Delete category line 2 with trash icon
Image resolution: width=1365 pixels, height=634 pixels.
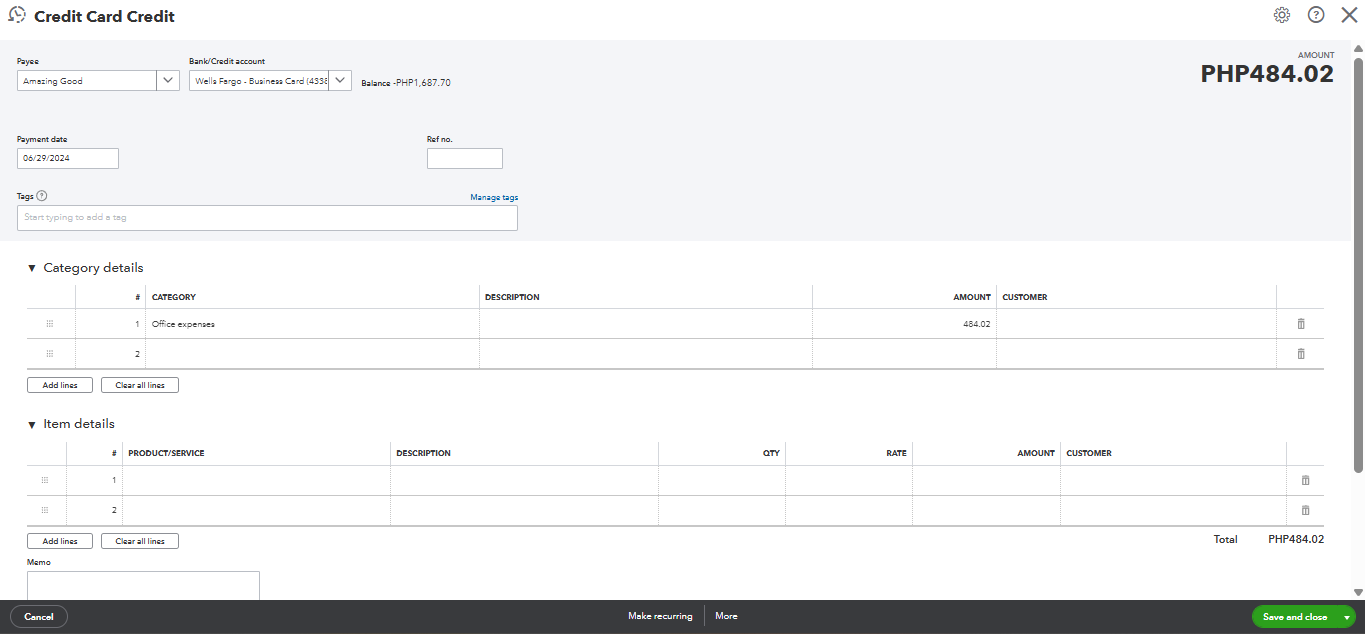1301,354
